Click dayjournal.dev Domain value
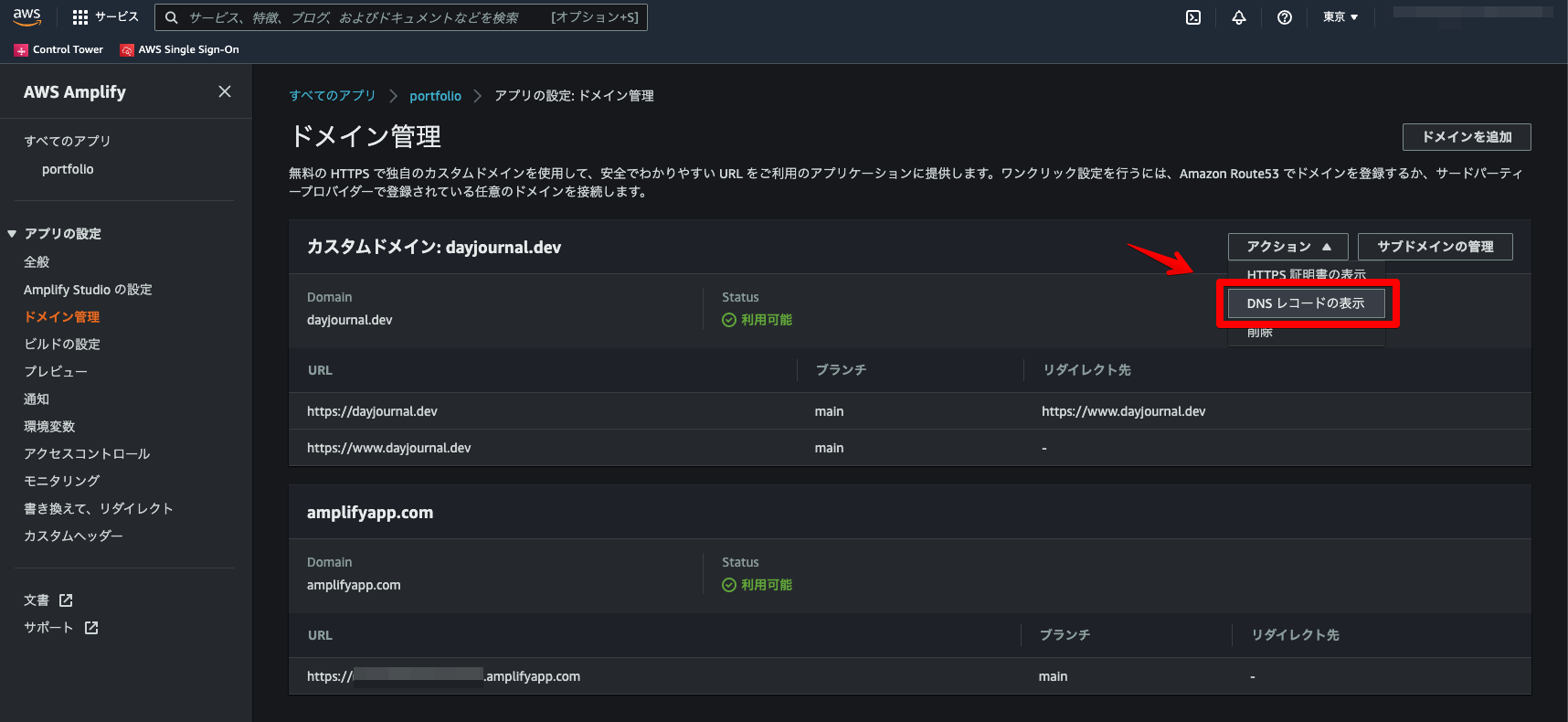Image resolution: width=1568 pixels, height=722 pixels. coord(349,320)
